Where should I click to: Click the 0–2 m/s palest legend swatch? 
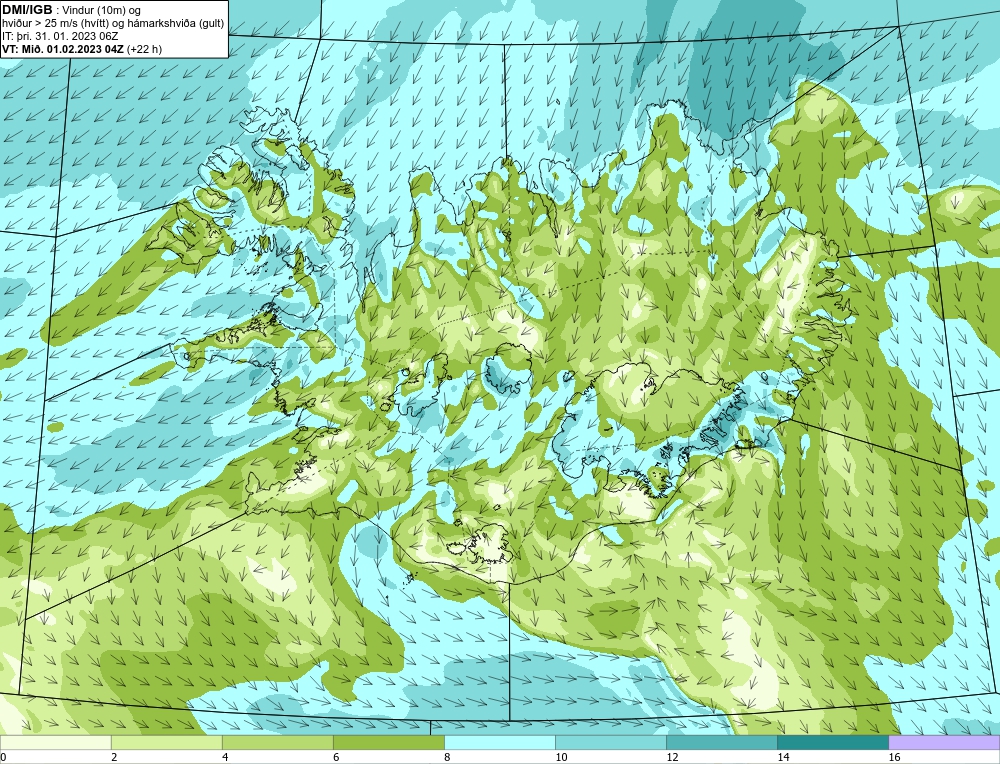coord(55,742)
